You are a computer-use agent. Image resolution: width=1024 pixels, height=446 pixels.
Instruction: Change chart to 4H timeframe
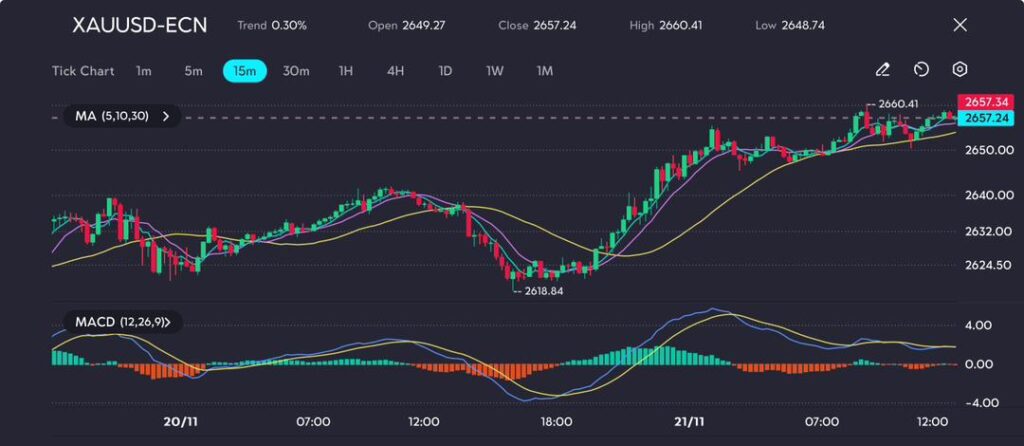point(395,71)
